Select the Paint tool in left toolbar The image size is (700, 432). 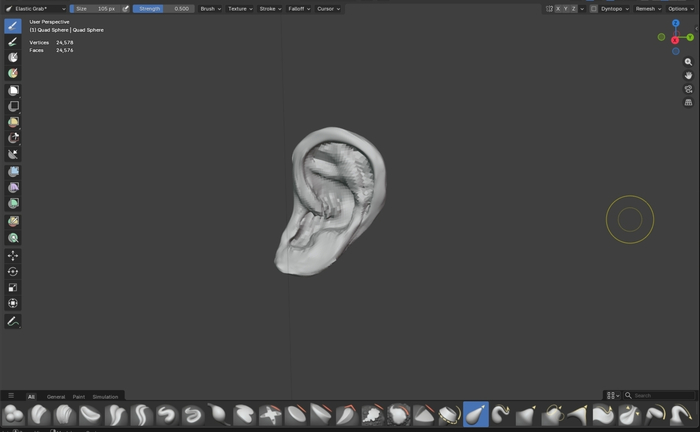[x=13, y=42]
